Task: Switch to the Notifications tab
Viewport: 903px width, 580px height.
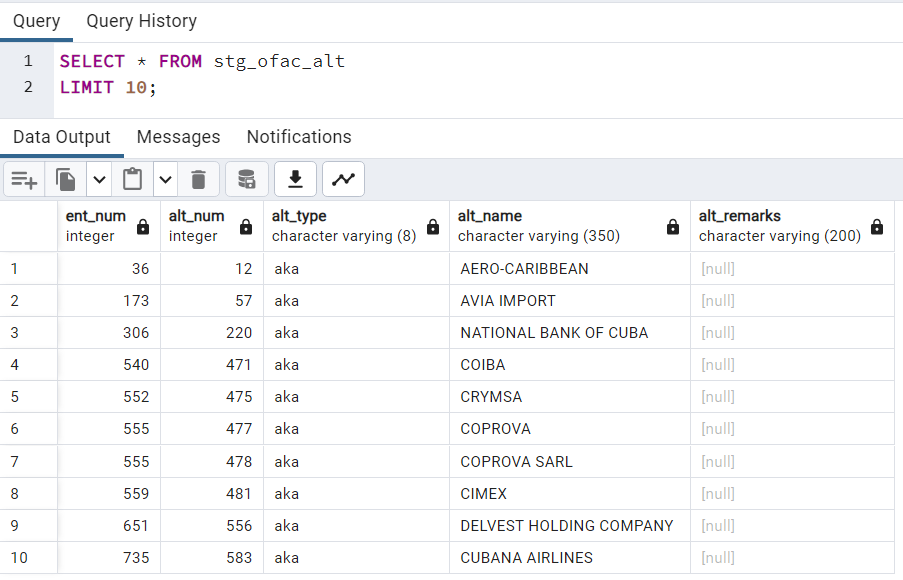Action: pyautogui.click(x=299, y=137)
